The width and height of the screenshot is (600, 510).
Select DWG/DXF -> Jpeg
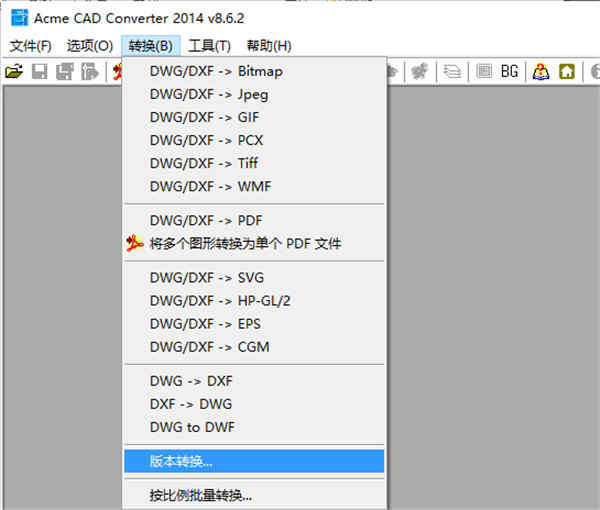click(254, 95)
